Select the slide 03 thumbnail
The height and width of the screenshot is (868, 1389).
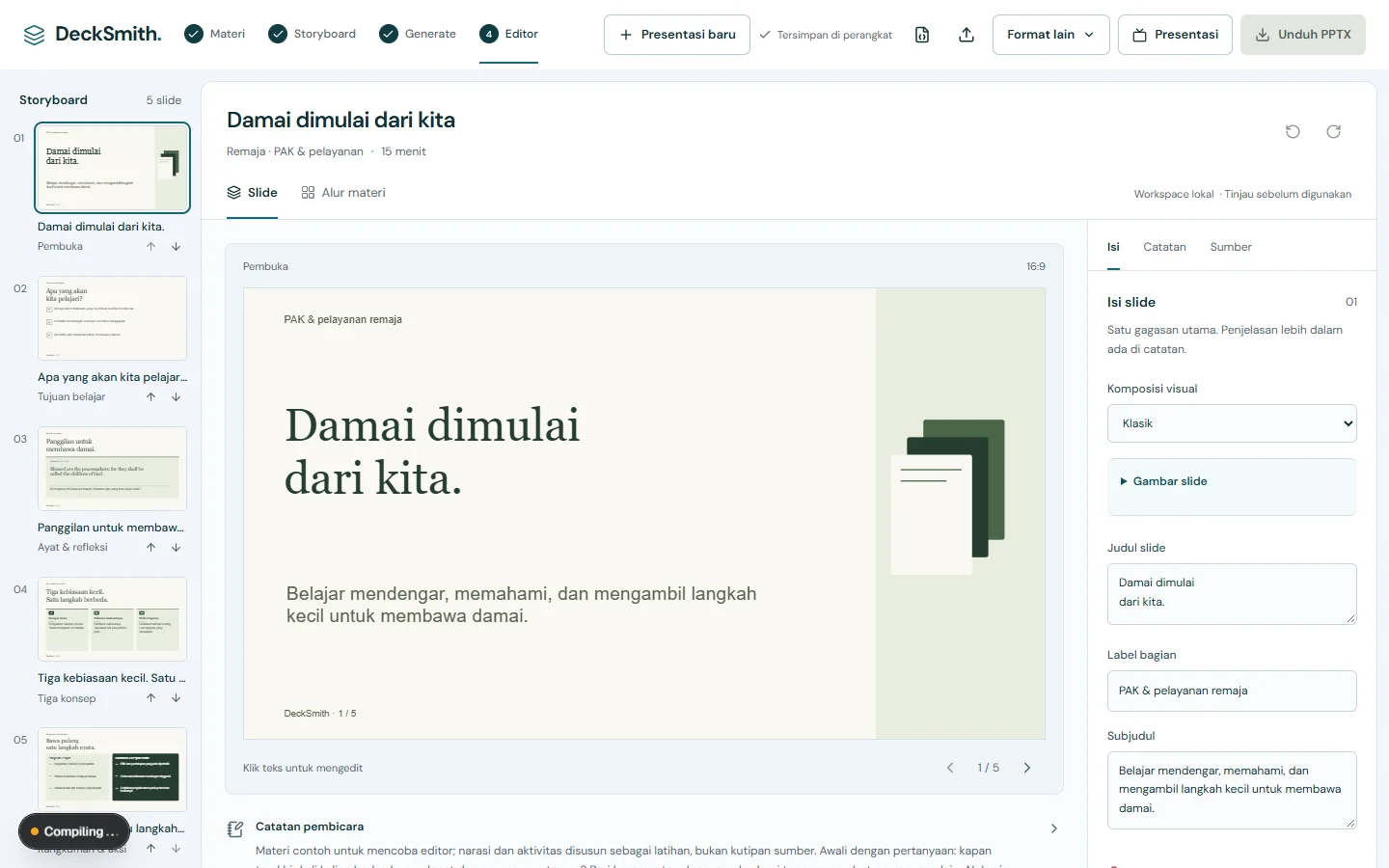pos(112,469)
